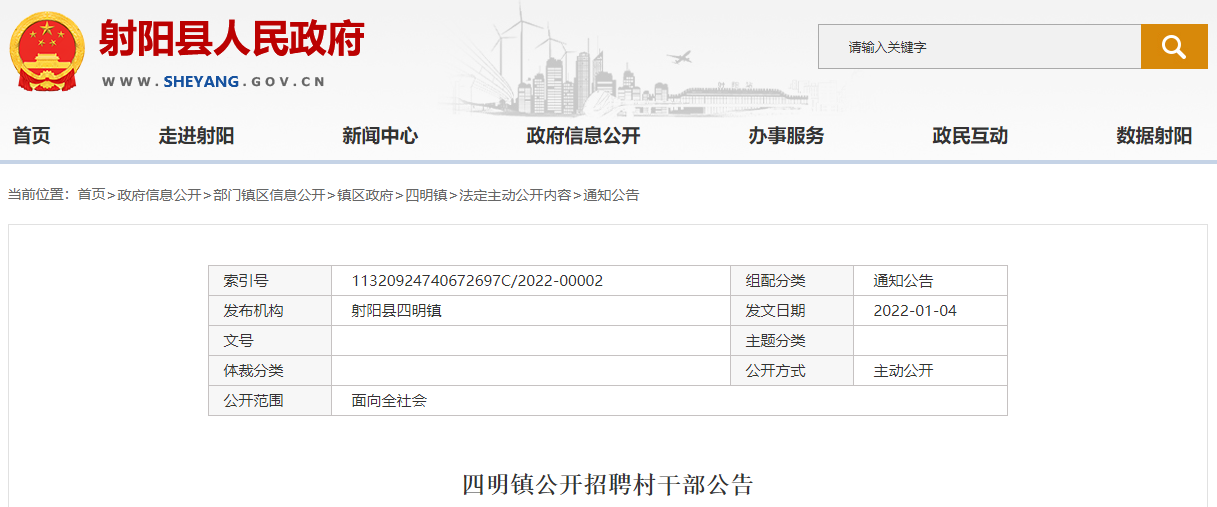
Task: Click the 发布机构 label cell
Action: 270,311
